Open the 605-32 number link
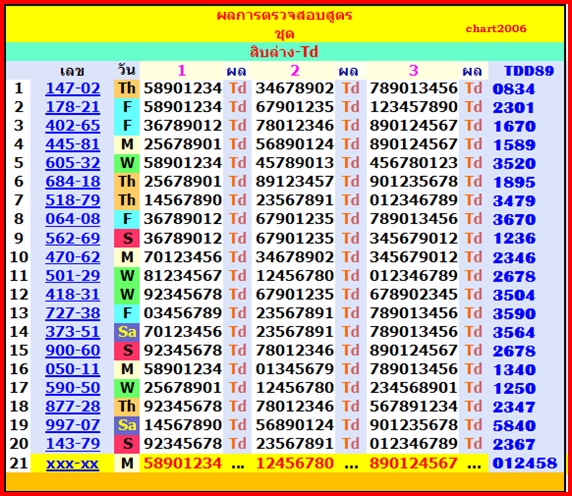This screenshot has height=496, width=572. [x=73, y=163]
